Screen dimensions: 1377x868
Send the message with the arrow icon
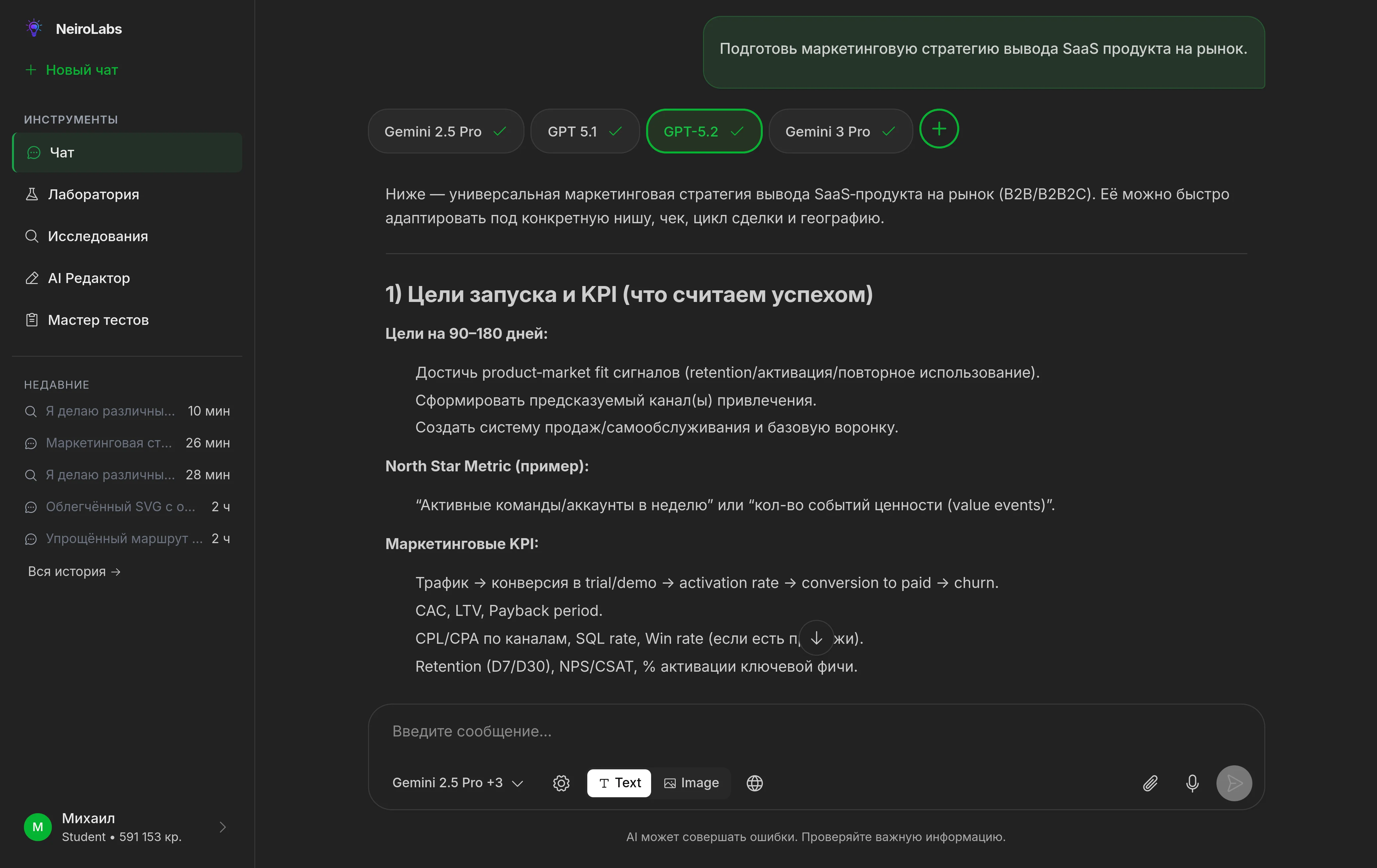1234,783
